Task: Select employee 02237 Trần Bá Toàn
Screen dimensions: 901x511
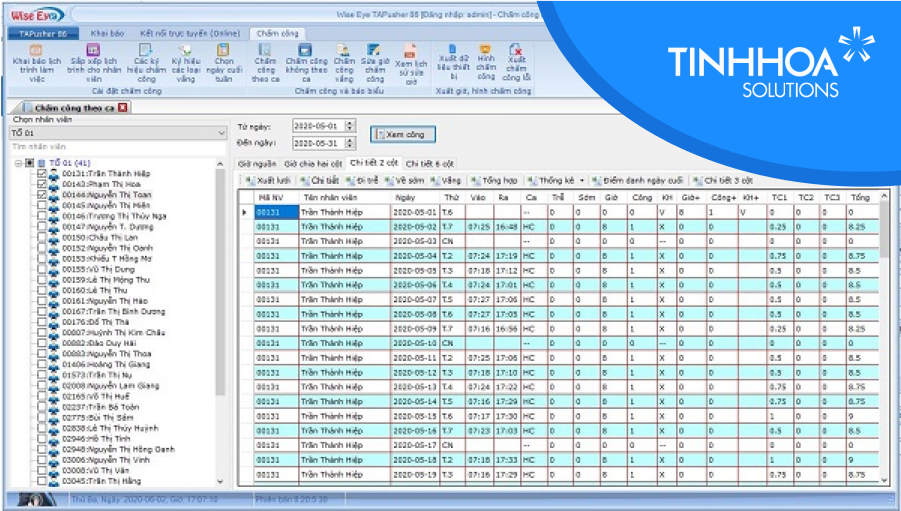Action: 101,407
